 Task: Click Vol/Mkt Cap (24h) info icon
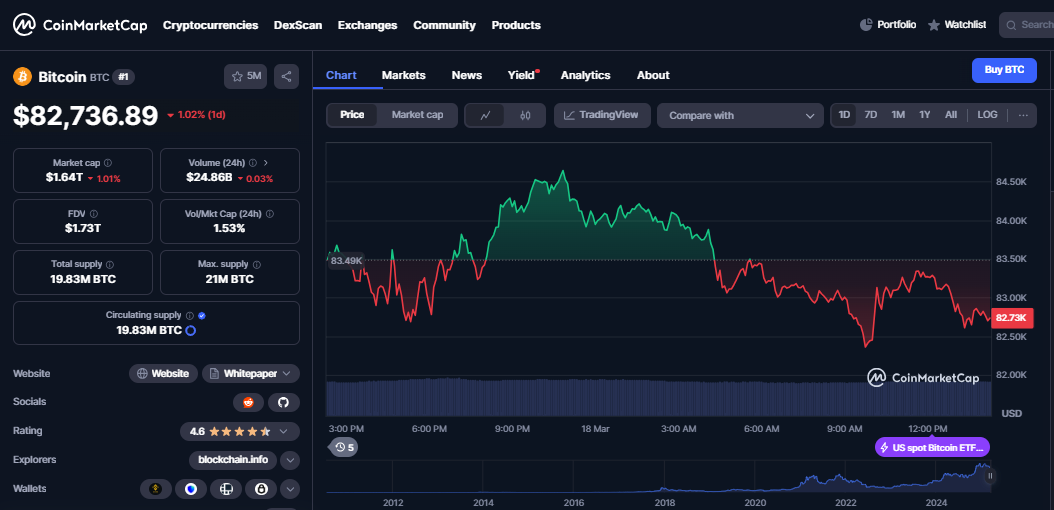coord(270,214)
